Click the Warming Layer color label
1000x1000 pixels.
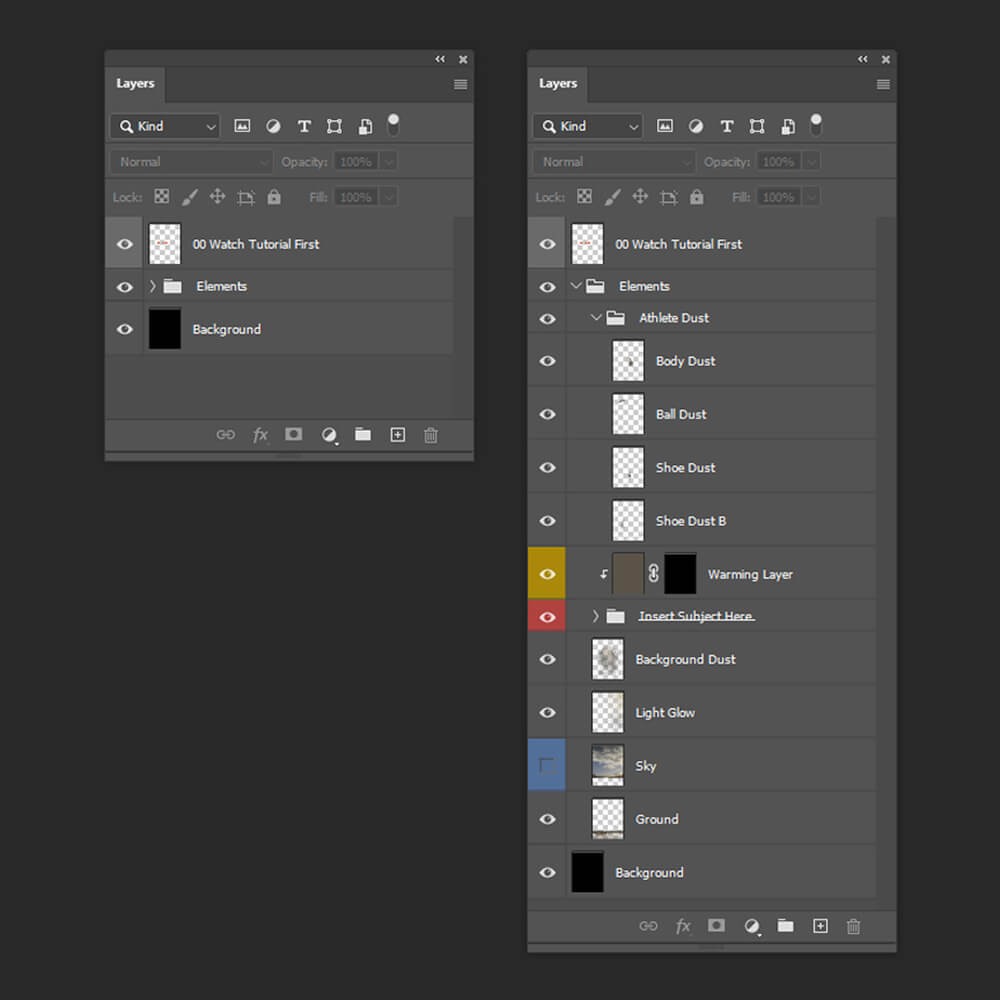547,573
